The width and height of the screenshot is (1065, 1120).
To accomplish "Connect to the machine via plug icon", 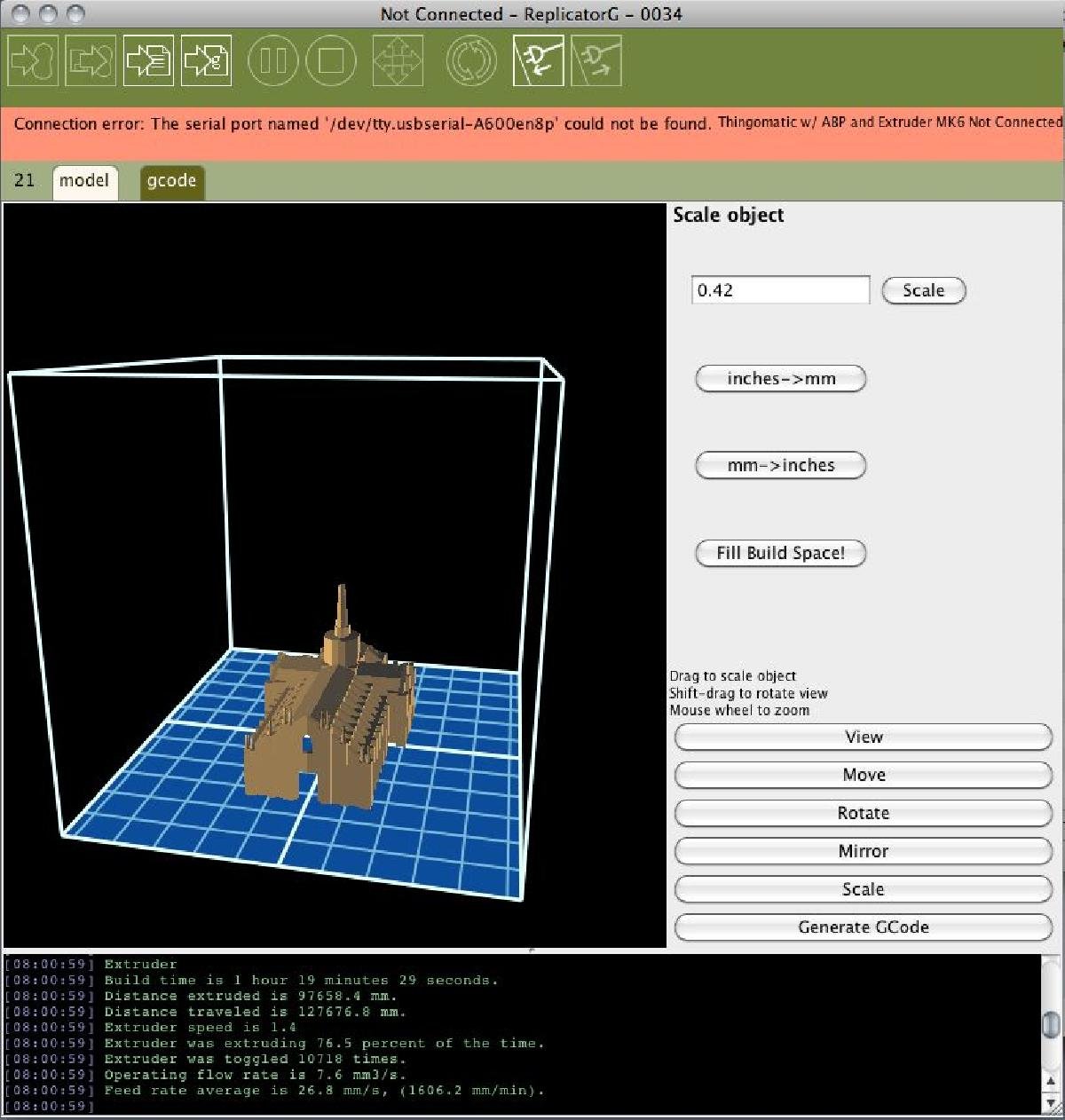I will pos(539,60).
